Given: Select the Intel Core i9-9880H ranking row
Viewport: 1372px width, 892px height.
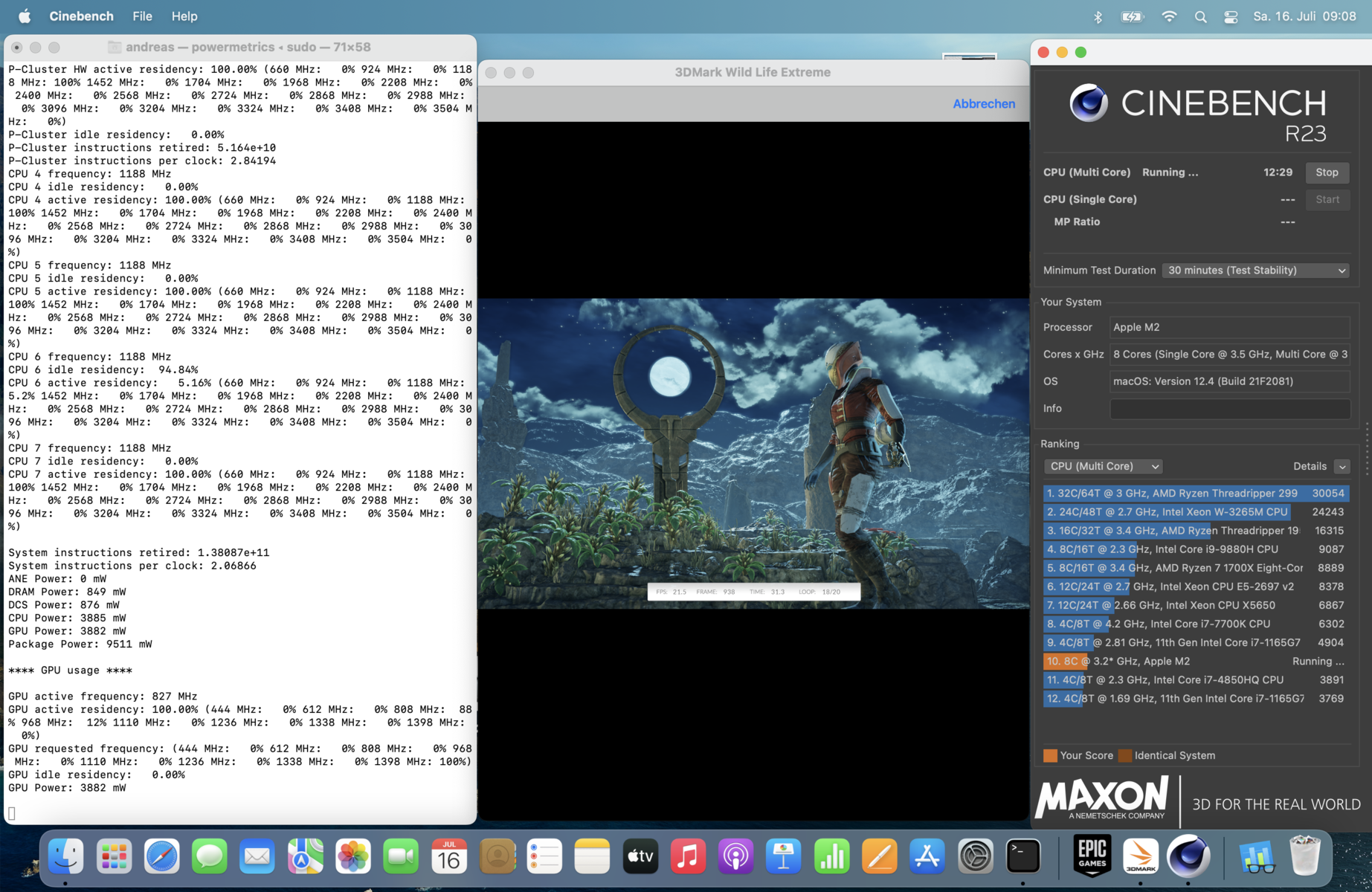Looking at the screenshot, I should pyautogui.click(x=1196, y=549).
